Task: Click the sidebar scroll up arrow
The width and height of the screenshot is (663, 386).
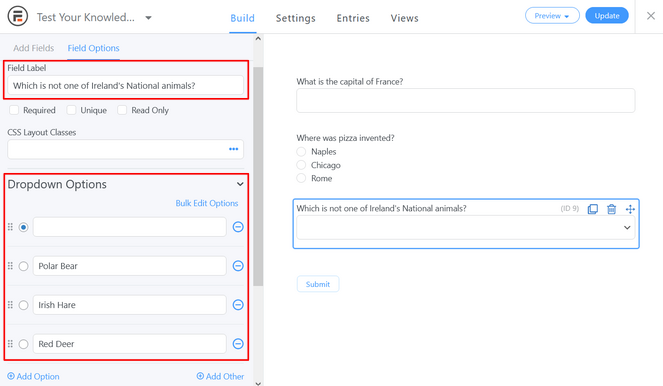Action: [x=258, y=38]
